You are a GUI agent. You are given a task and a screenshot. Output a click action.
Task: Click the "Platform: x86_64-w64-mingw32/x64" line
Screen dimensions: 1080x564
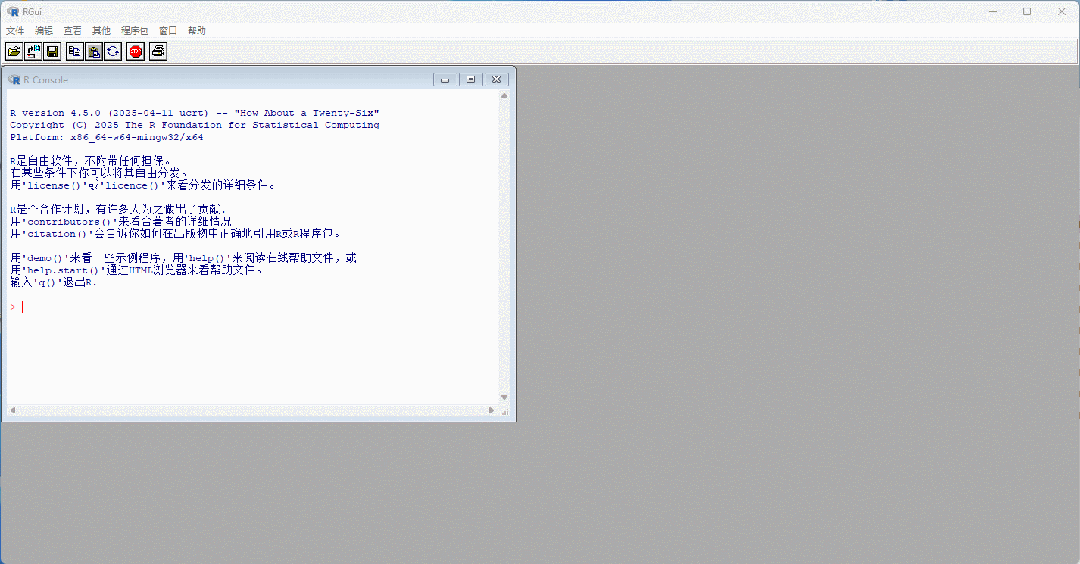pos(107,137)
